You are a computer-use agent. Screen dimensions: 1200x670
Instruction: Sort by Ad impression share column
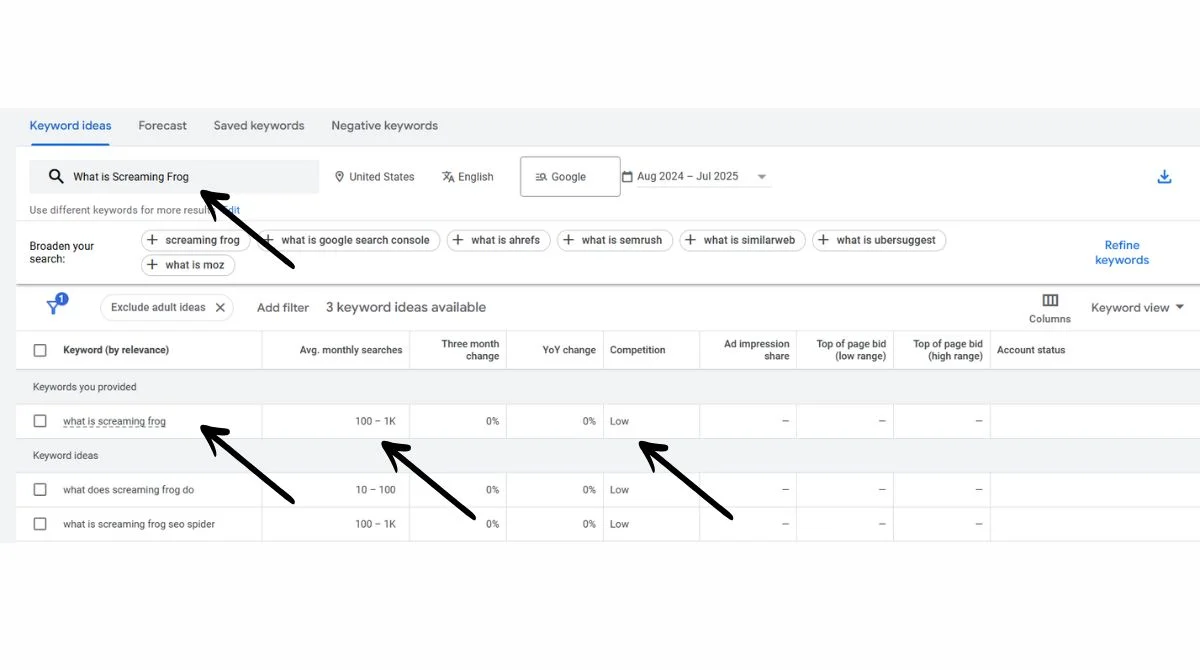[757, 350]
